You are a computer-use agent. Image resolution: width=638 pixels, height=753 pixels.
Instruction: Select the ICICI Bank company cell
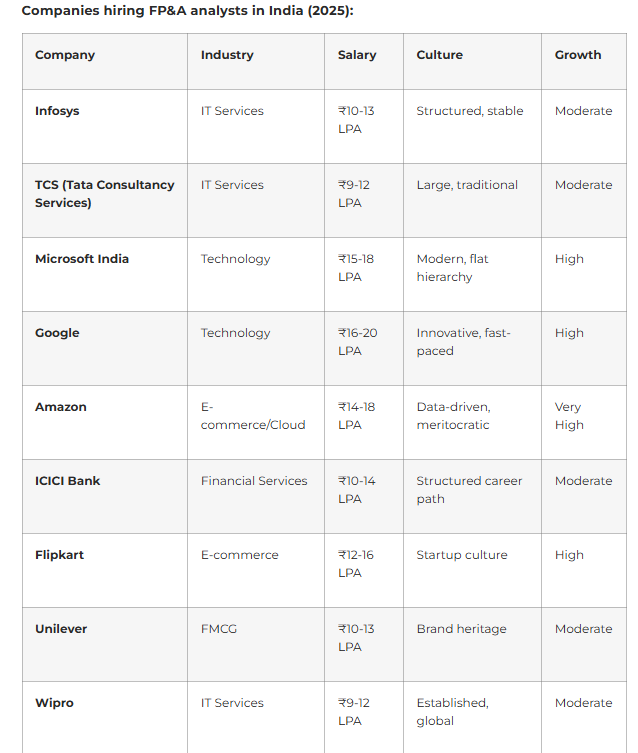pos(68,481)
